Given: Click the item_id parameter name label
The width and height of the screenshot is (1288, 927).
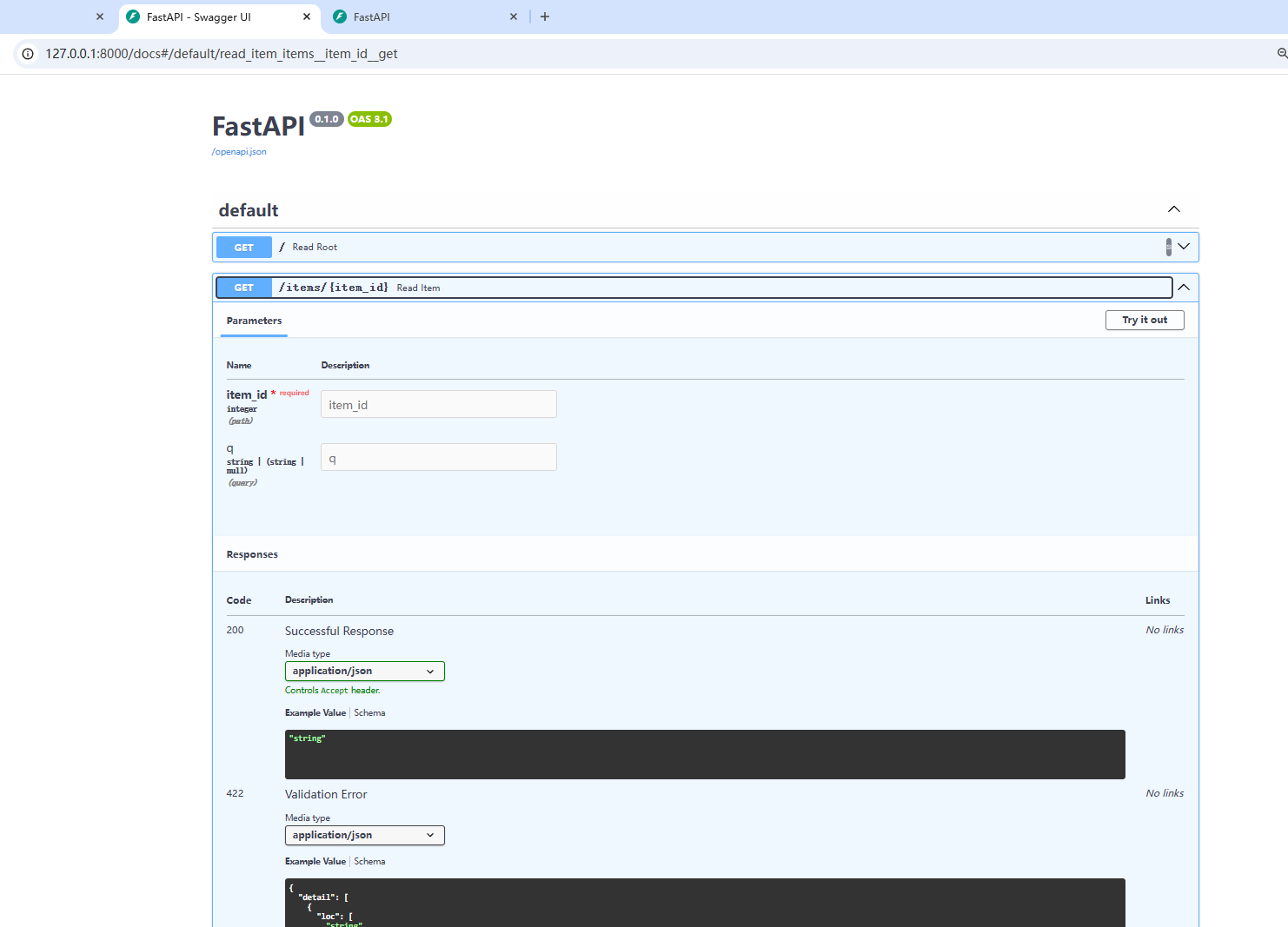Looking at the screenshot, I should (x=247, y=394).
